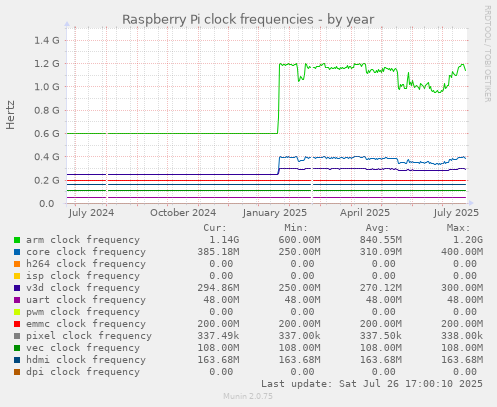The image size is (497, 407).
Task: Click the red emmc clock frequency swatch
Action: 17,324
